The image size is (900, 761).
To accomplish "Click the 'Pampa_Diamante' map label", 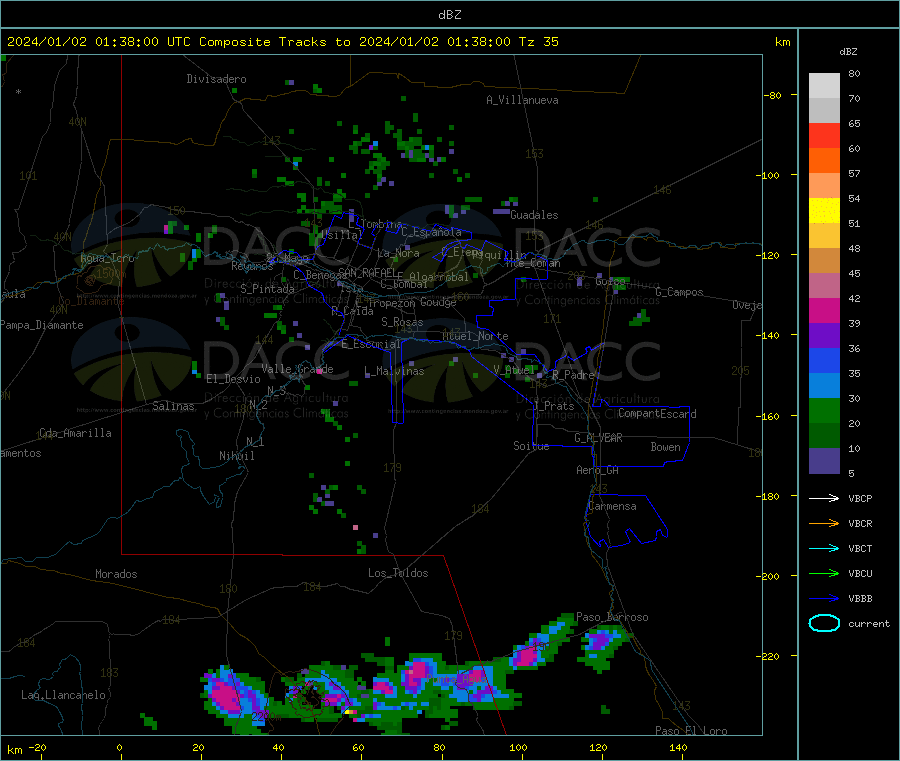I will coord(42,325).
